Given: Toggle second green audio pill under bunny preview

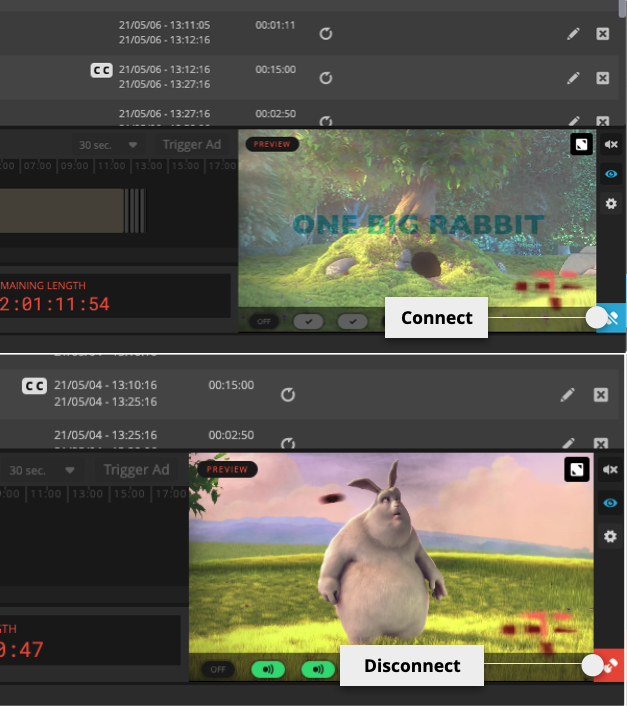Looking at the screenshot, I should (318, 669).
